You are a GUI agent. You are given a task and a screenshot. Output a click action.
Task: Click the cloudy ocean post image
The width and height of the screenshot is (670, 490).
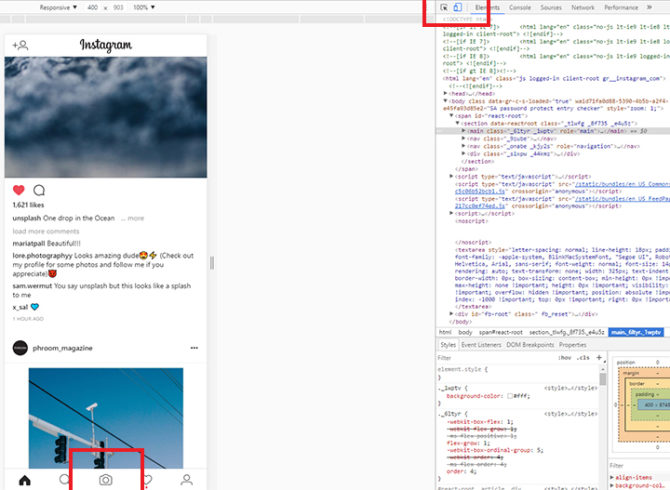[x=106, y=117]
